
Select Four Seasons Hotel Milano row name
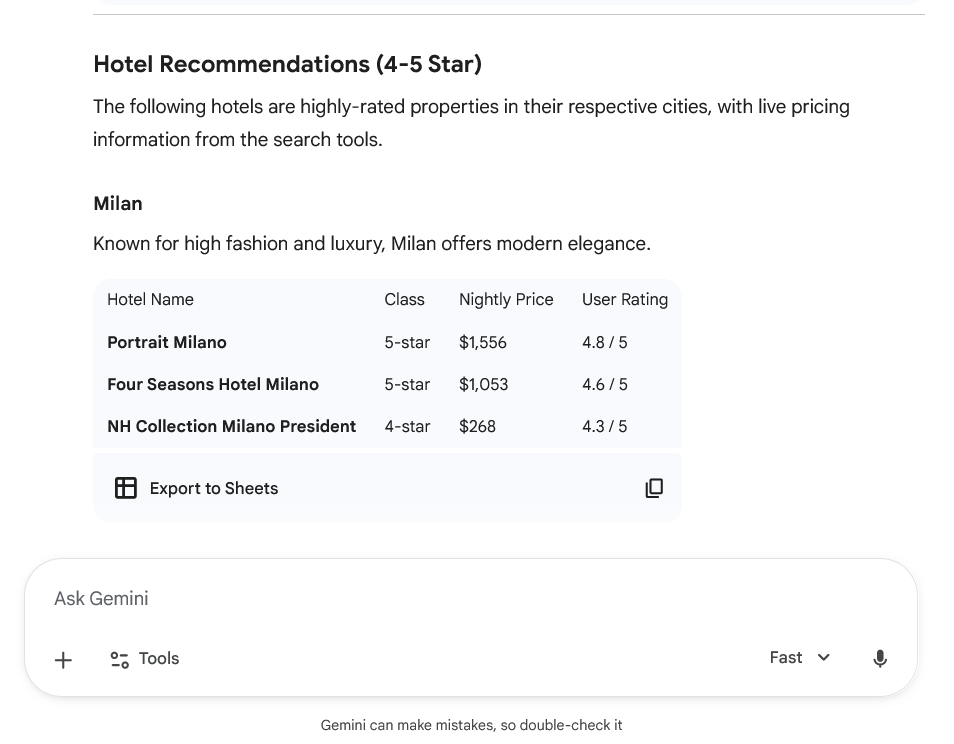(213, 384)
